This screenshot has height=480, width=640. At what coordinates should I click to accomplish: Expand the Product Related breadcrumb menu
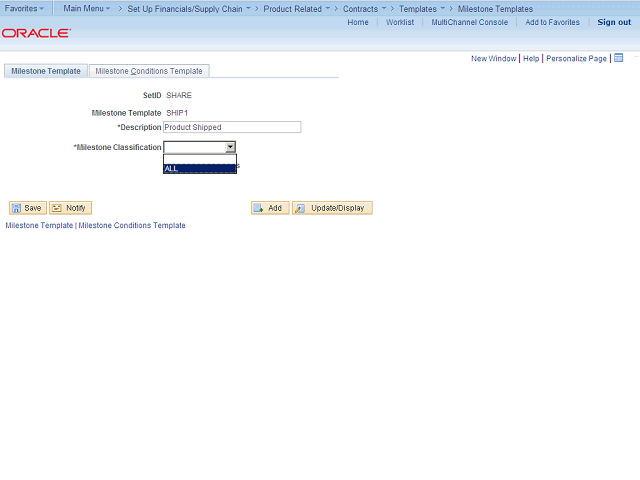(x=297, y=9)
